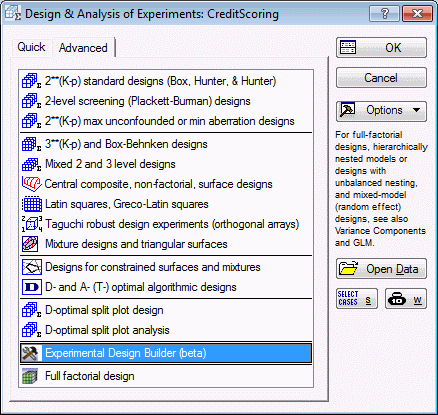Select the Taguchi robust design icon
The width and height of the screenshot is (438, 415).
[x=32, y=224]
